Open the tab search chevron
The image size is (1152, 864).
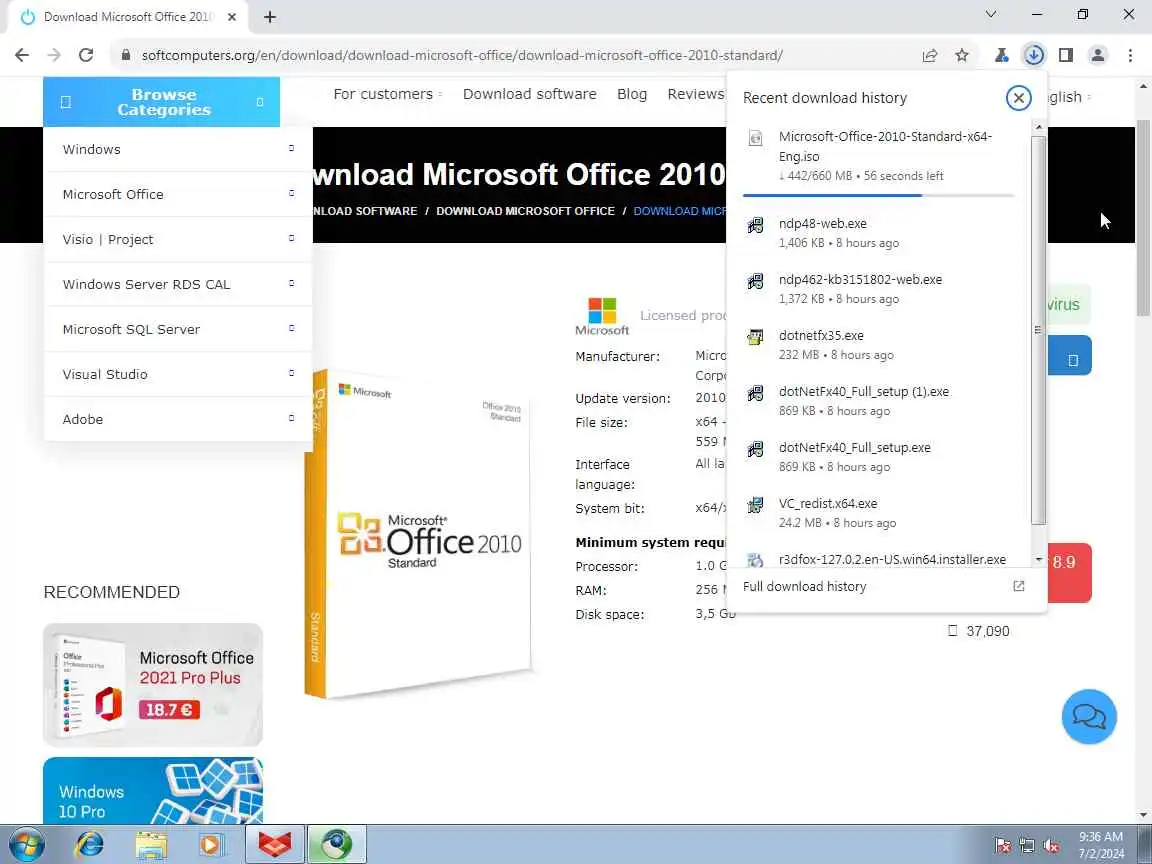tap(990, 14)
